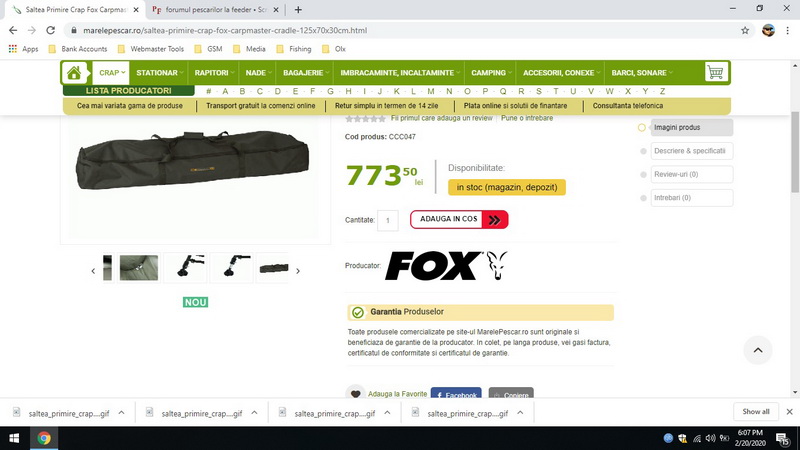The image size is (800, 450).
Task: Select the folded bag thumbnail
Action: 274,267
